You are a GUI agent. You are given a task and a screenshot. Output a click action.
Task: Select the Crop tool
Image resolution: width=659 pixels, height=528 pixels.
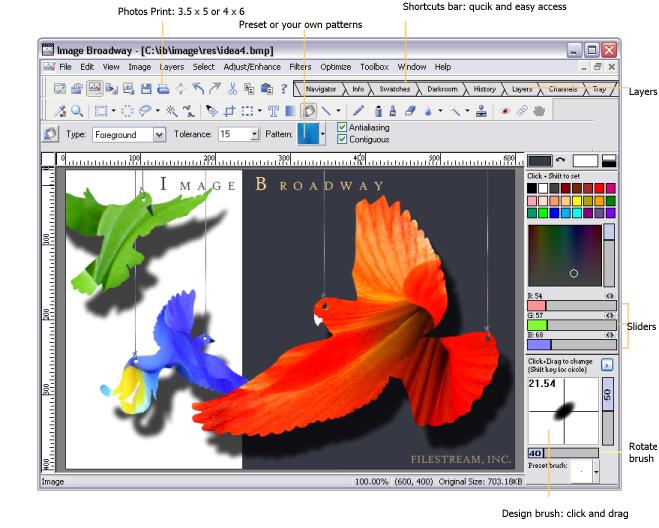click(229, 111)
